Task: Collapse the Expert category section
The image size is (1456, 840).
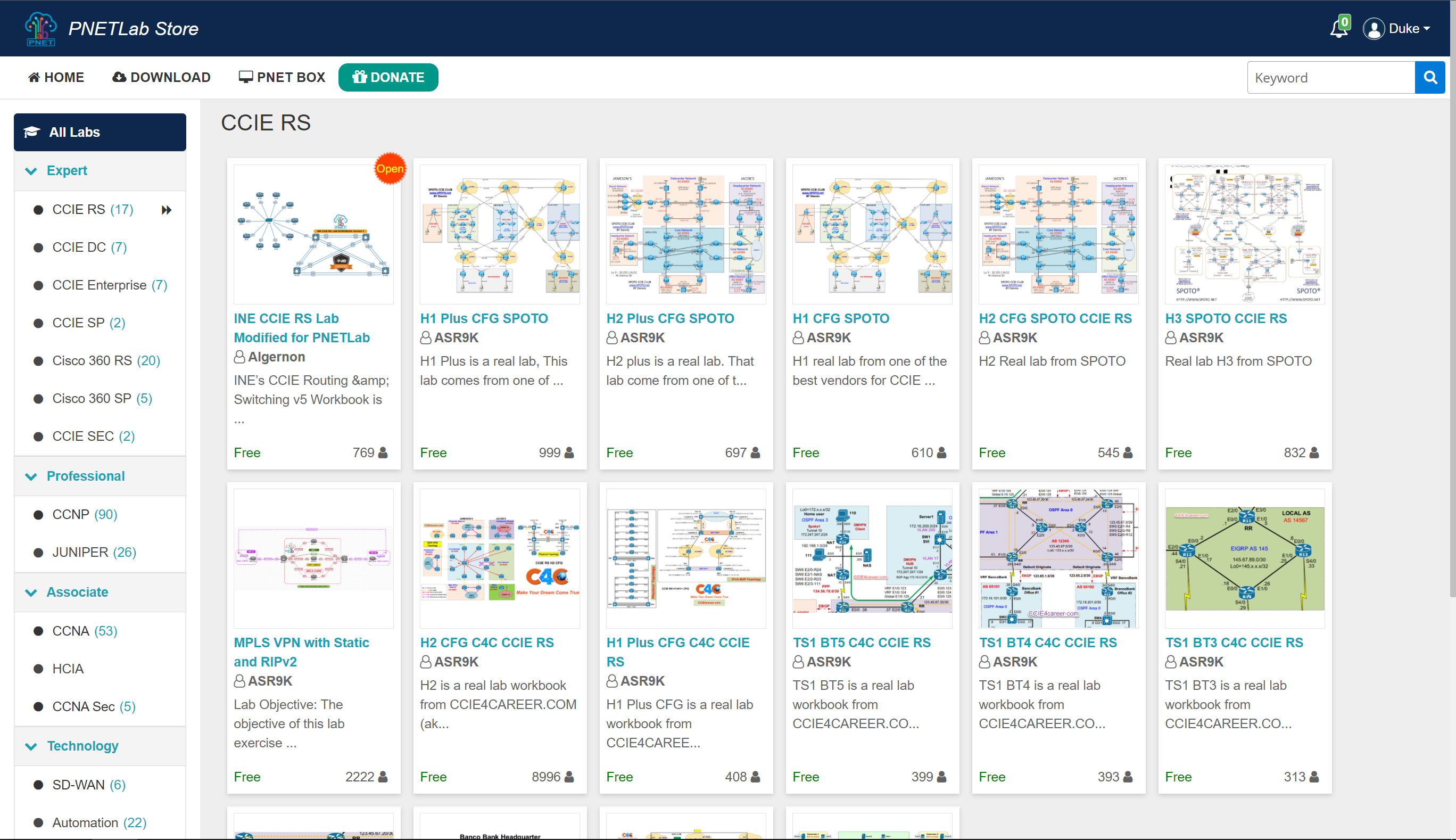Action: click(x=100, y=171)
